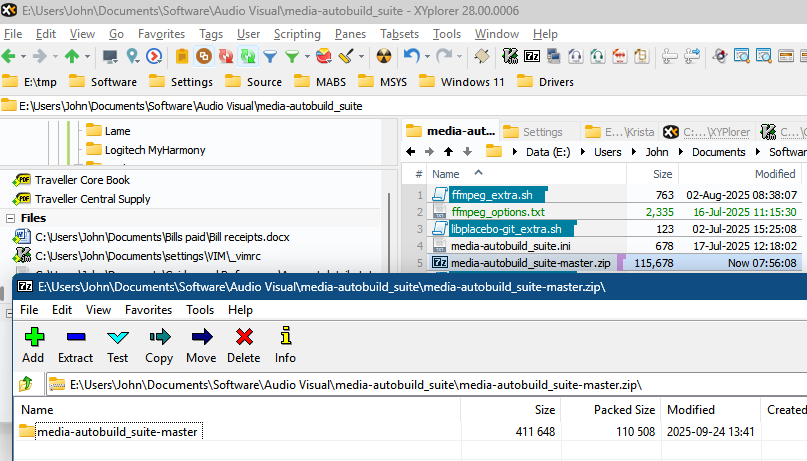Open the dropdown beside the green funnel
This screenshot has width=807, height=461.
[307, 57]
